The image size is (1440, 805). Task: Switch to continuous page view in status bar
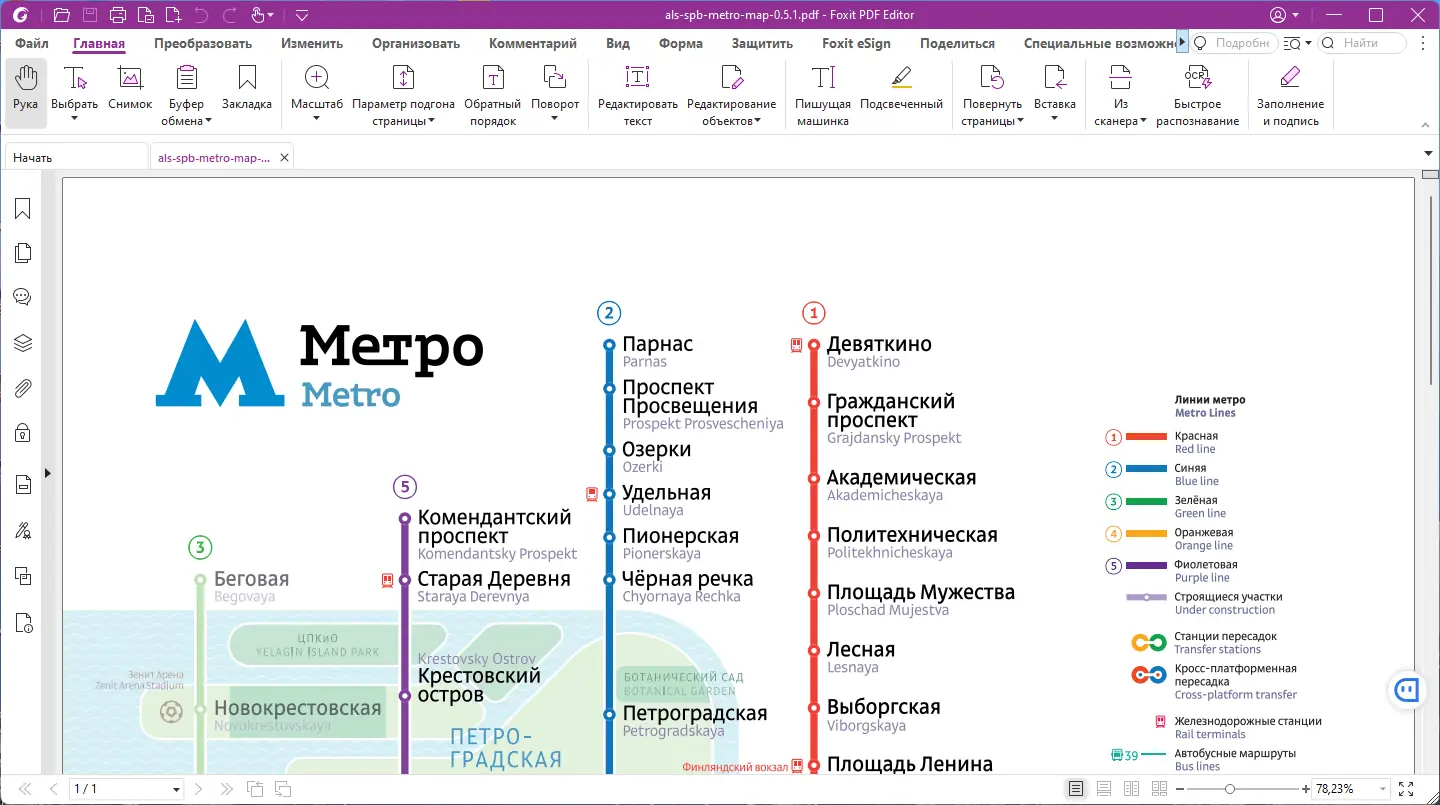click(1103, 789)
